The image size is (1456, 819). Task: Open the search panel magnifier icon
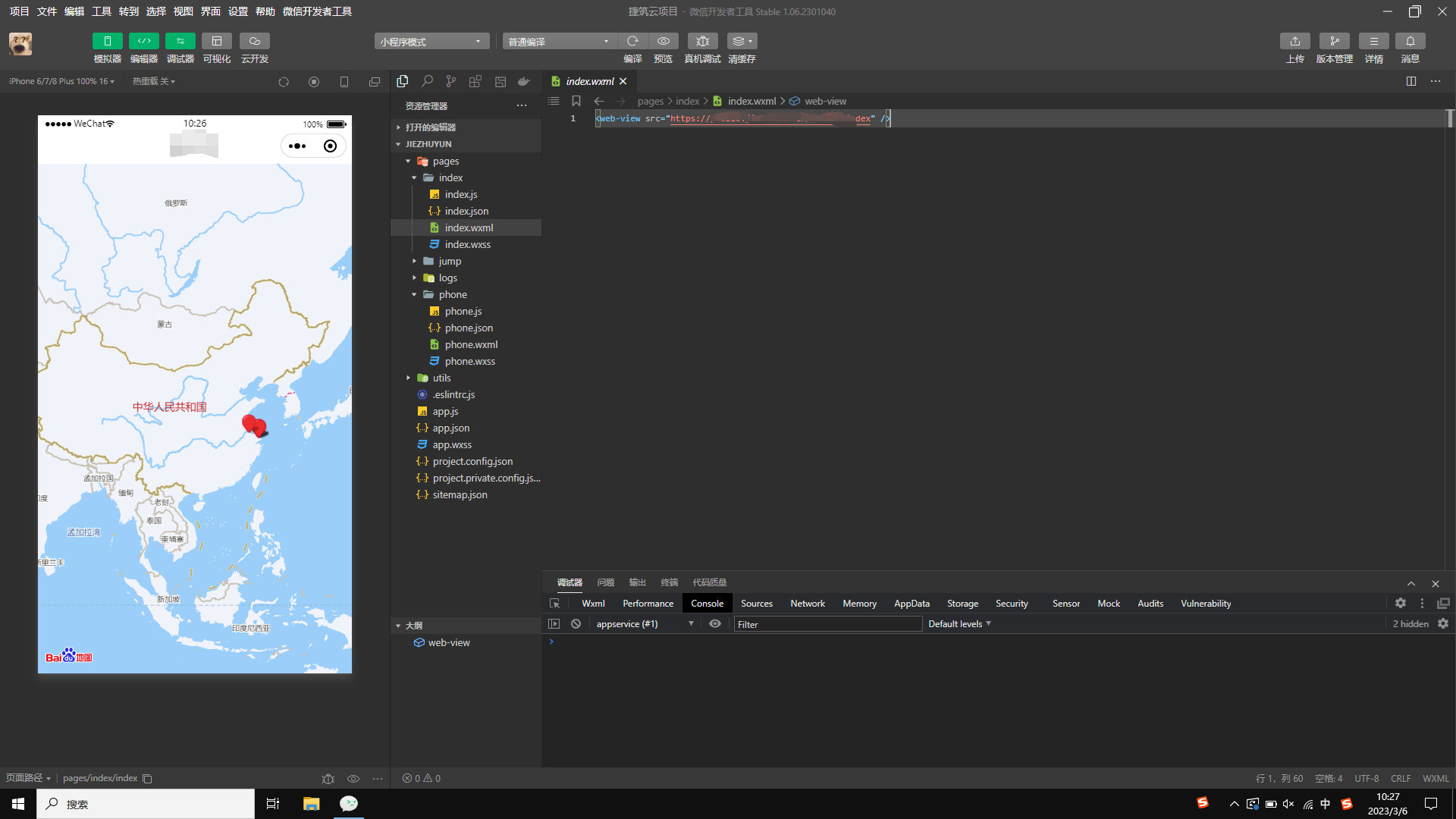pos(427,81)
